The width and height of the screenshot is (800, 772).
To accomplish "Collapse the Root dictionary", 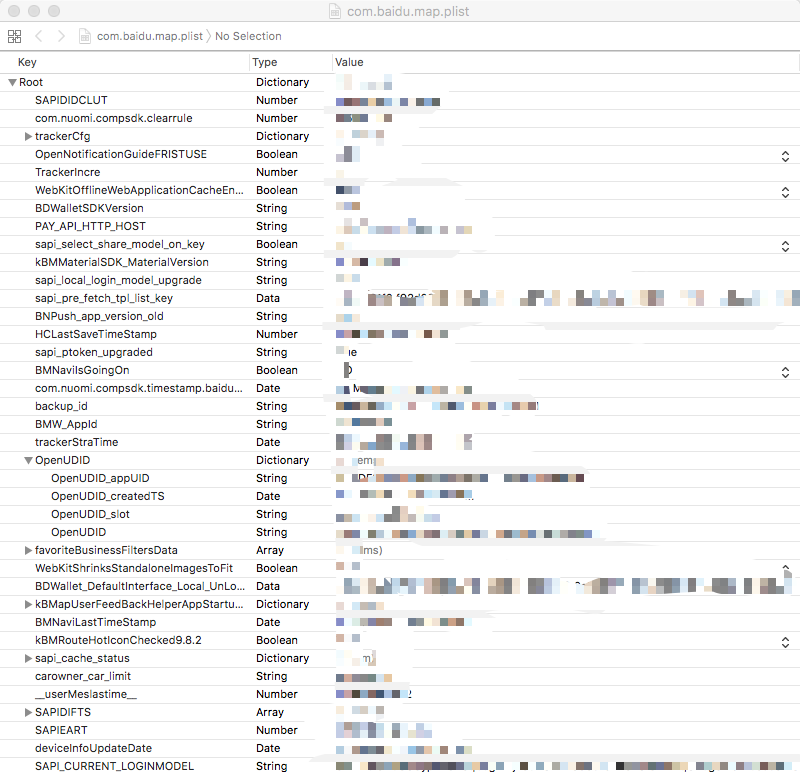I will [12, 83].
